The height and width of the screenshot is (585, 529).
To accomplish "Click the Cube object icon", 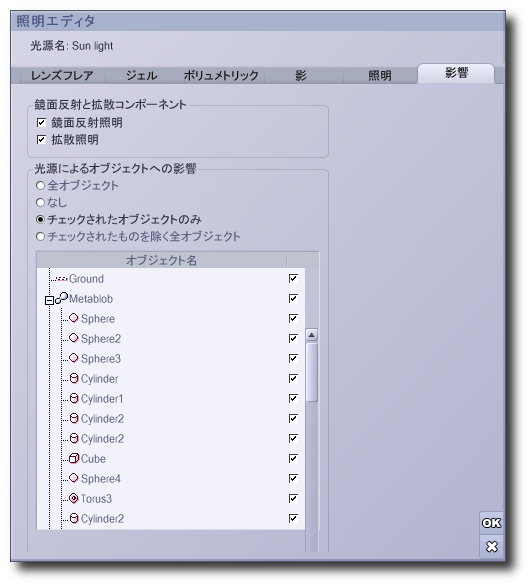I will pyautogui.click(x=74, y=458).
